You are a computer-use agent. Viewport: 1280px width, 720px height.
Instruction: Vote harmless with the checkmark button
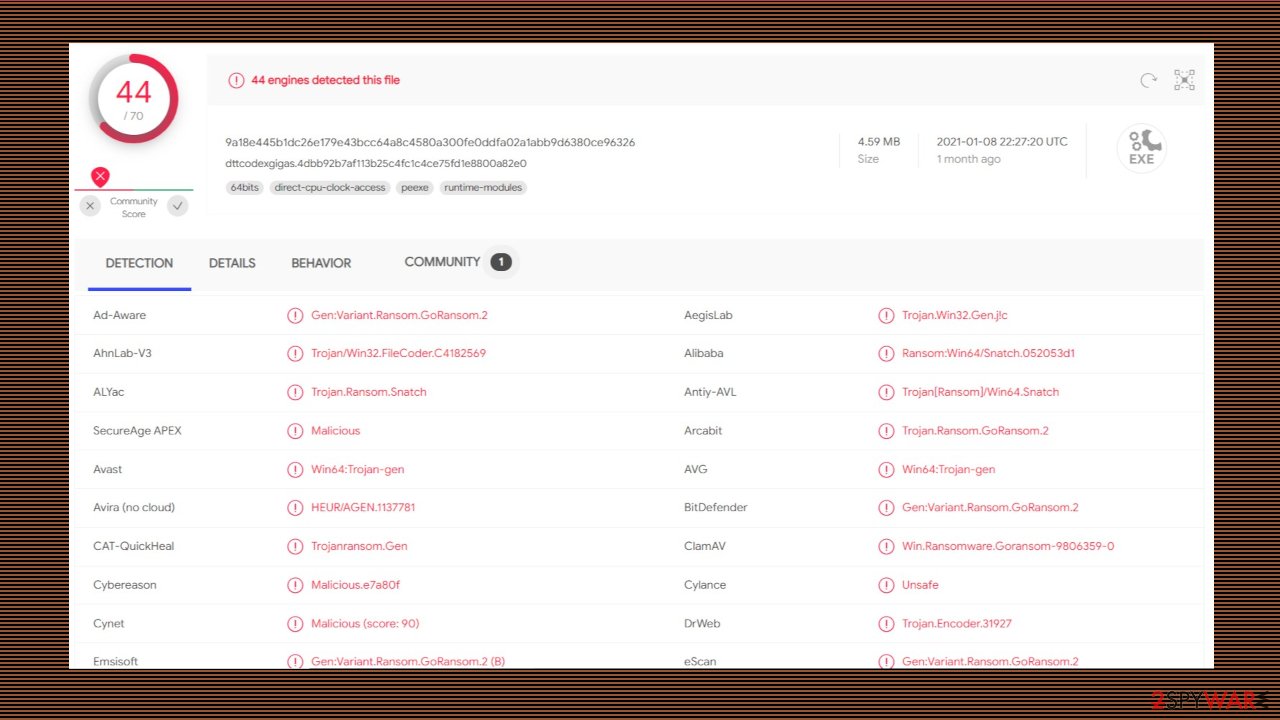click(178, 206)
